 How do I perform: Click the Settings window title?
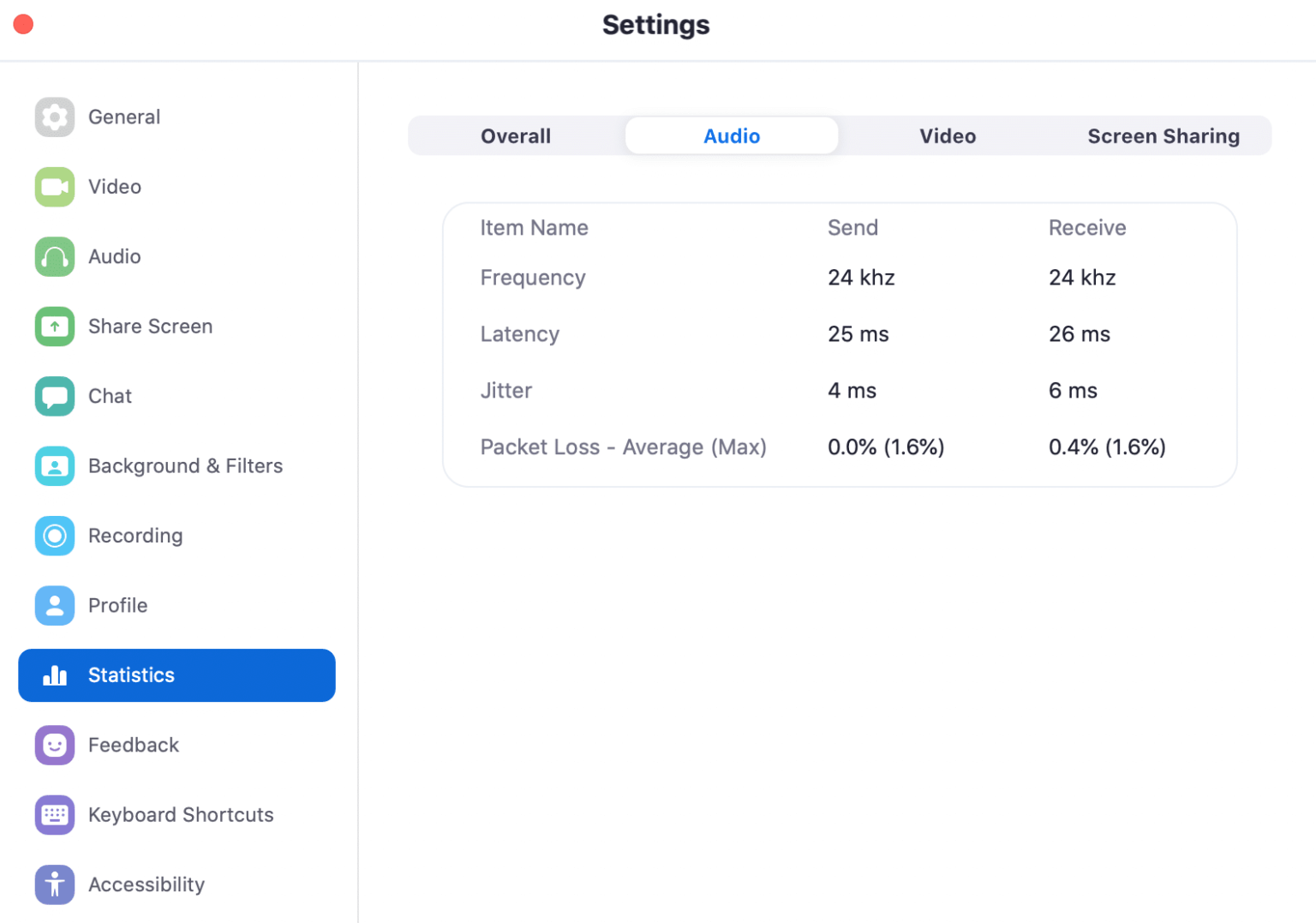point(655,25)
